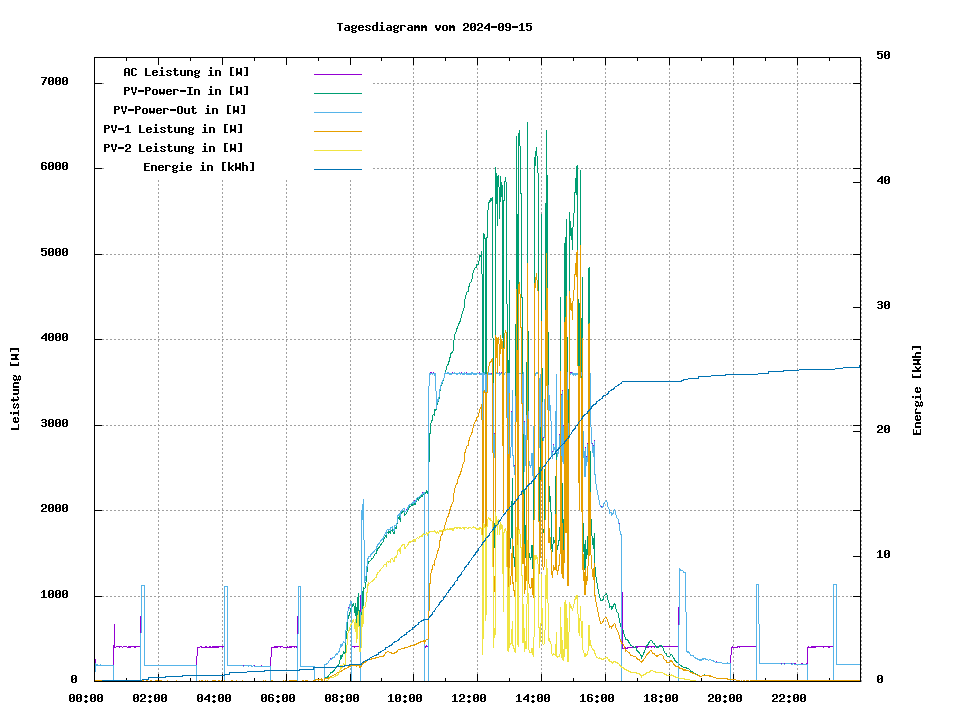
Task: Click the light blue PV-Power-Out legend line
Action: click(x=337, y=111)
